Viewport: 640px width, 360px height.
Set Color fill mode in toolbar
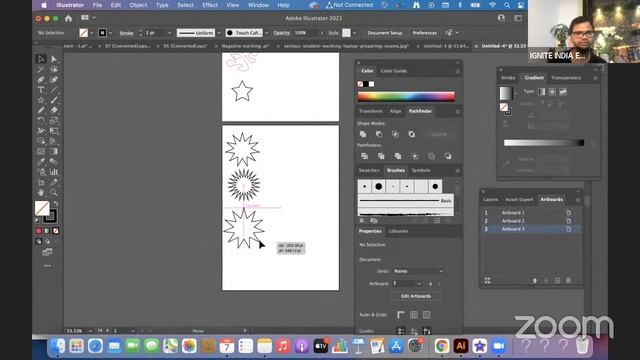[39, 231]
